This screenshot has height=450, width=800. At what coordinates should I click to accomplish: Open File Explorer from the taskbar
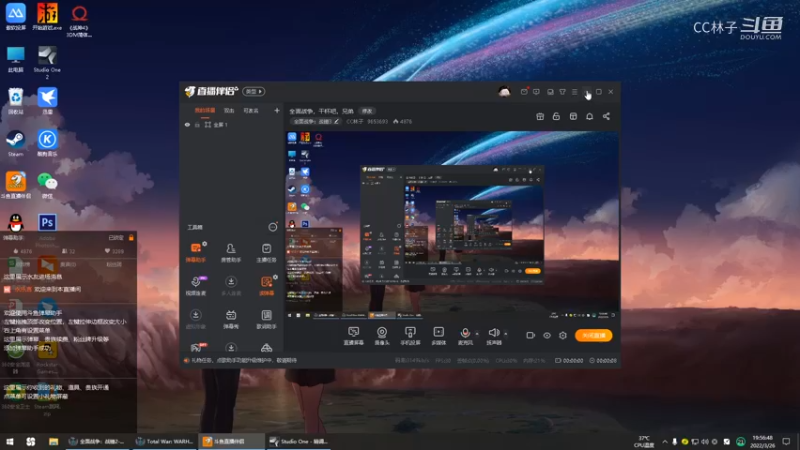pyautogui.click(x=53, y=441)
